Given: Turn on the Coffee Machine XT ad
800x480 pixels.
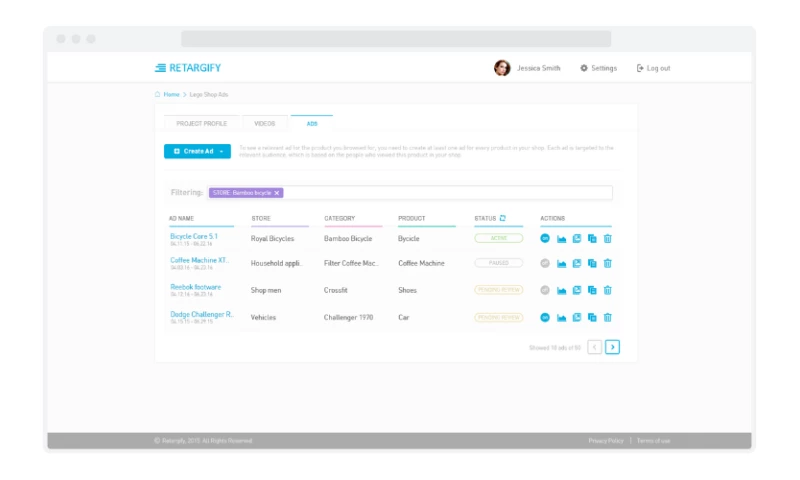Looking at the screenshot, I should [x=545, y=264].
